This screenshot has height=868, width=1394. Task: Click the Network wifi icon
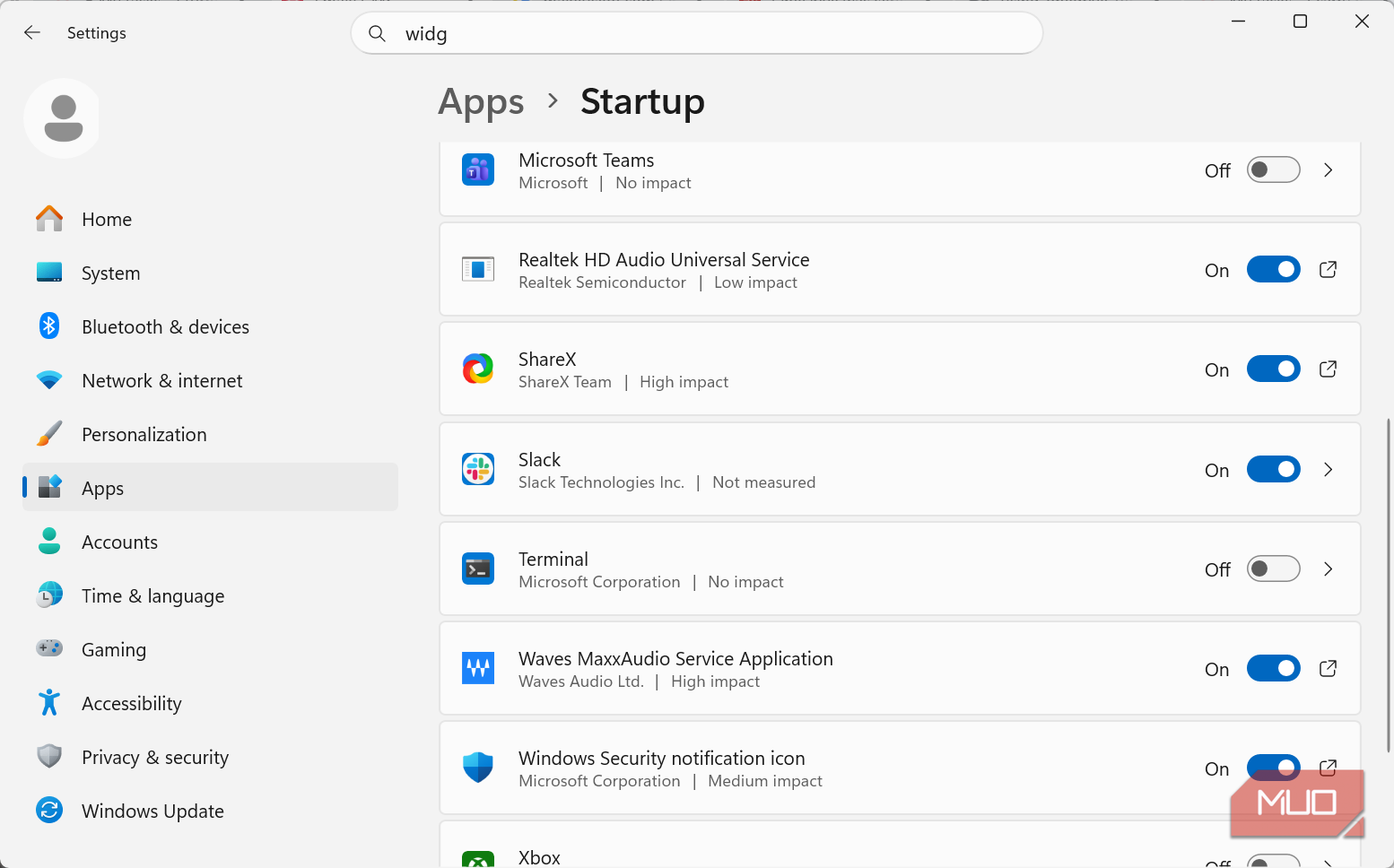coord(49,380)
